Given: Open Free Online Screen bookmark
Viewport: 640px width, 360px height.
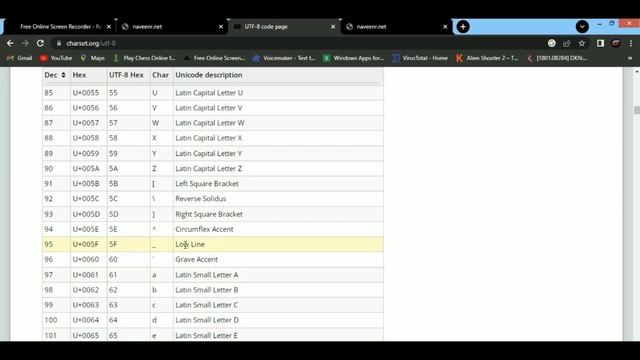Looking at the screenshot, I should pyautogui.click(x=214, y=58).
